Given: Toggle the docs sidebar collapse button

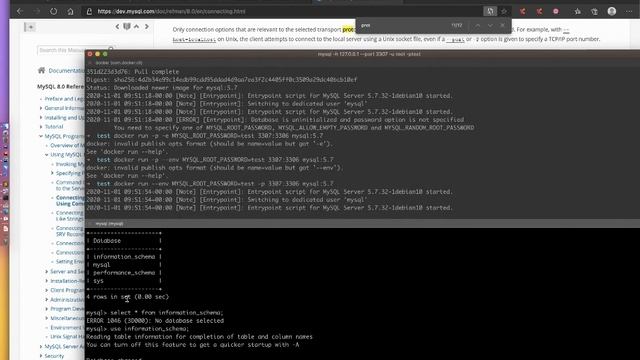Looking at the screenshot, I should point(30,27).
